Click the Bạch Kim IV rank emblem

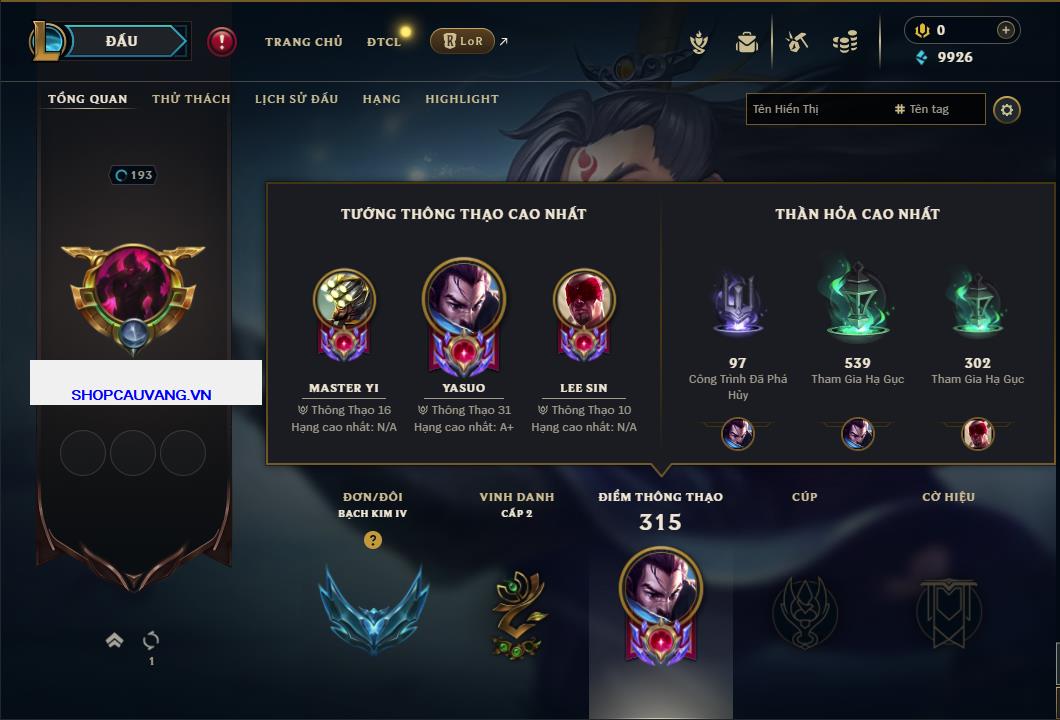(x=373, y=610)
